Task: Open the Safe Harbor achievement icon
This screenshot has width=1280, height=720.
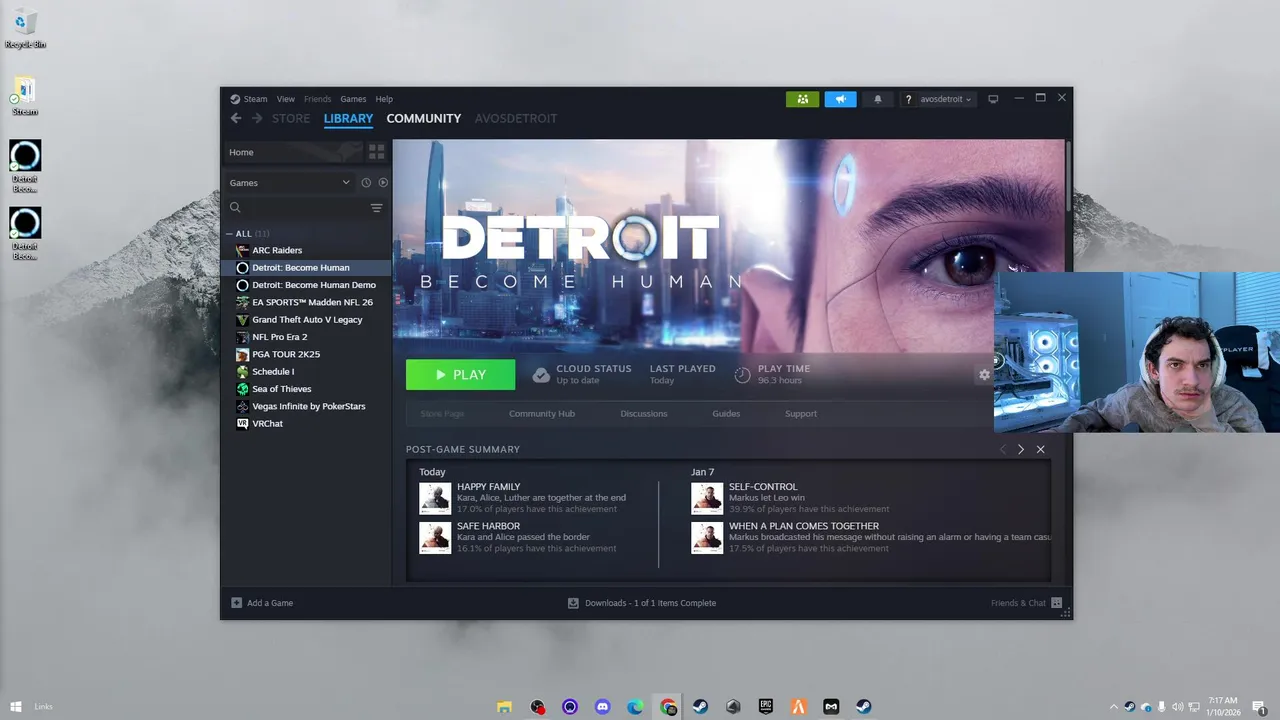Action: pos(435,537)
